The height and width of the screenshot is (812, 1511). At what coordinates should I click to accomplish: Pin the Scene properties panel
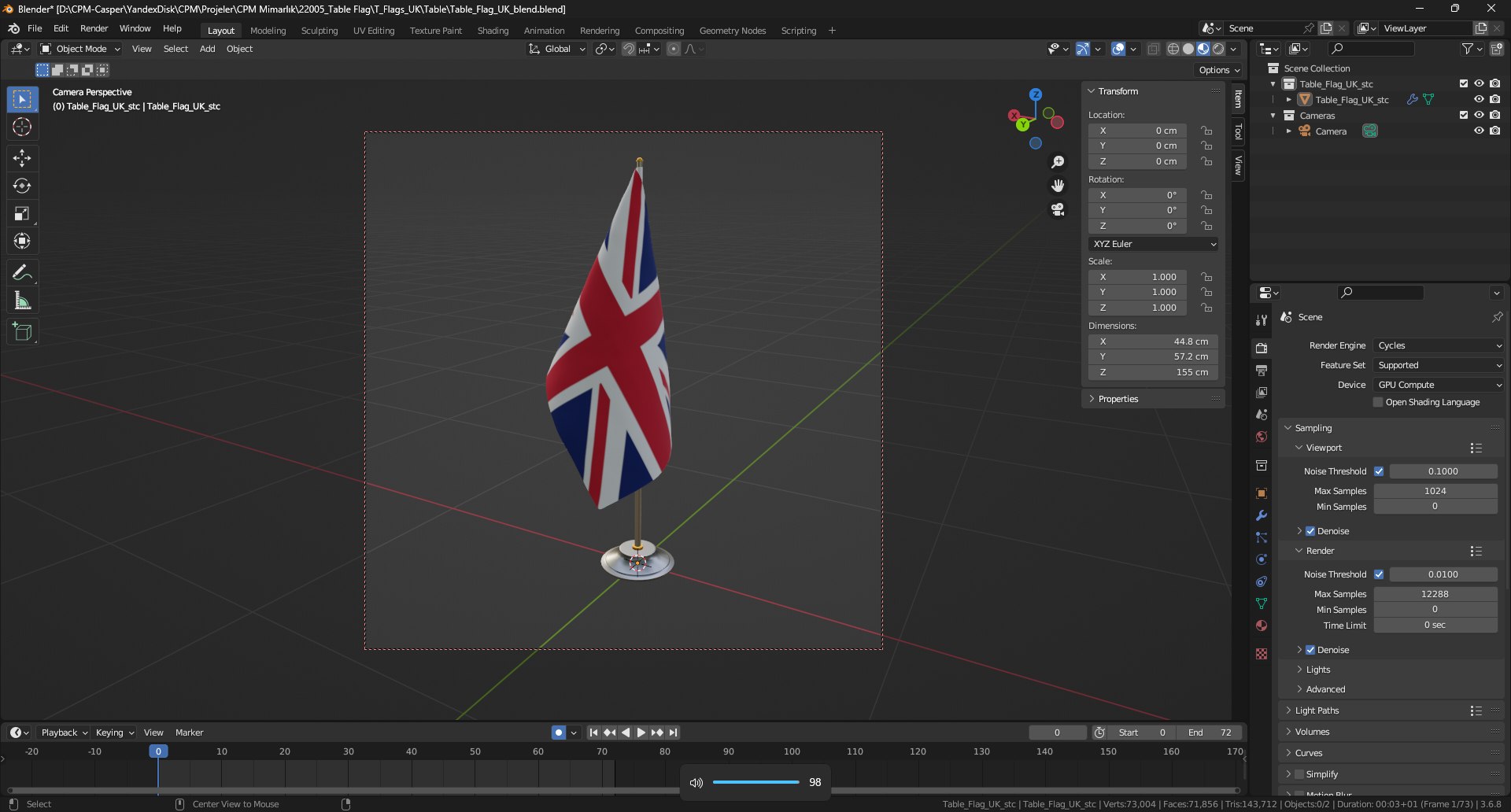(1497, 317)
